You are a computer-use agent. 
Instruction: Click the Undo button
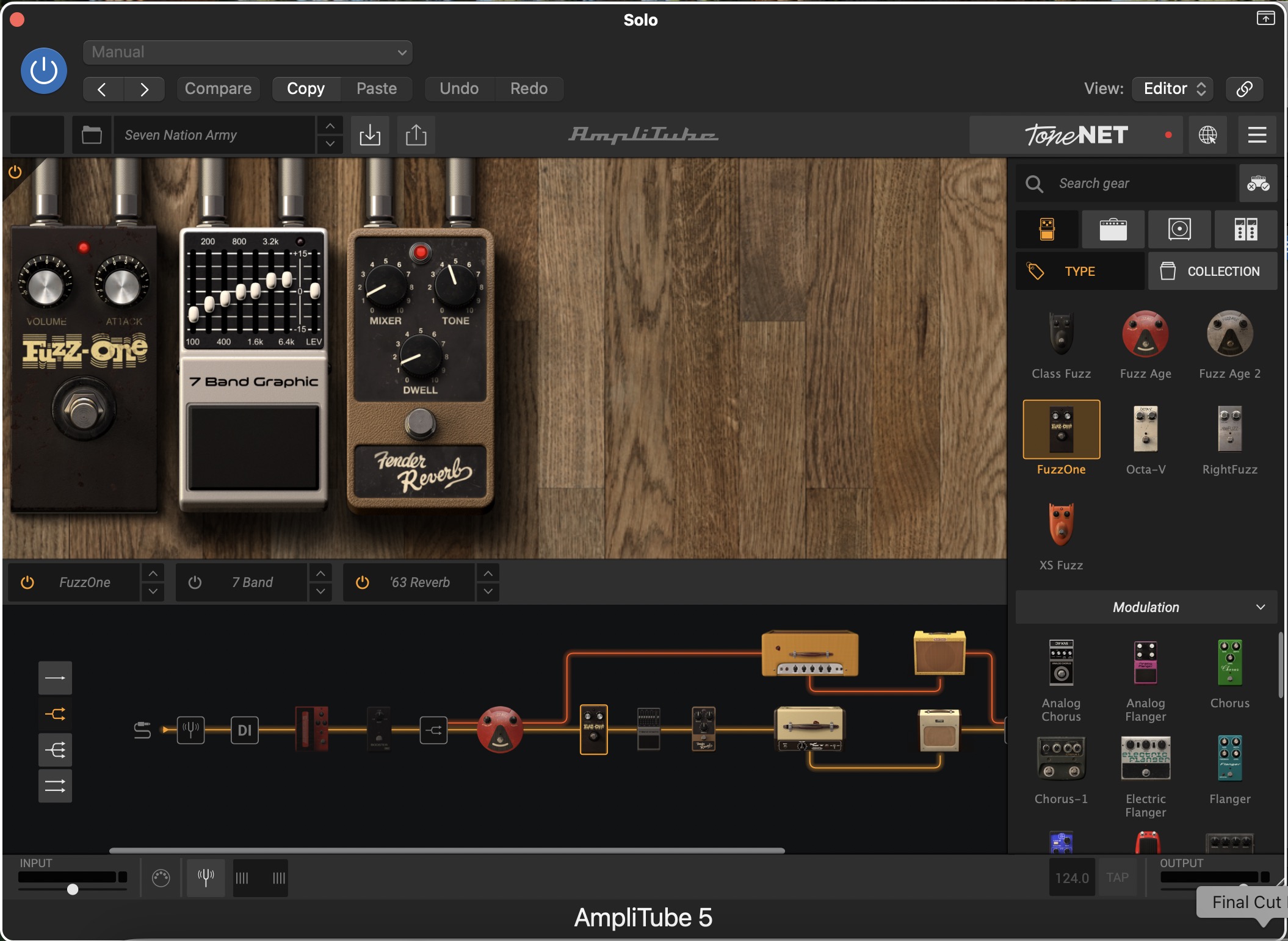tap(459, 89)
